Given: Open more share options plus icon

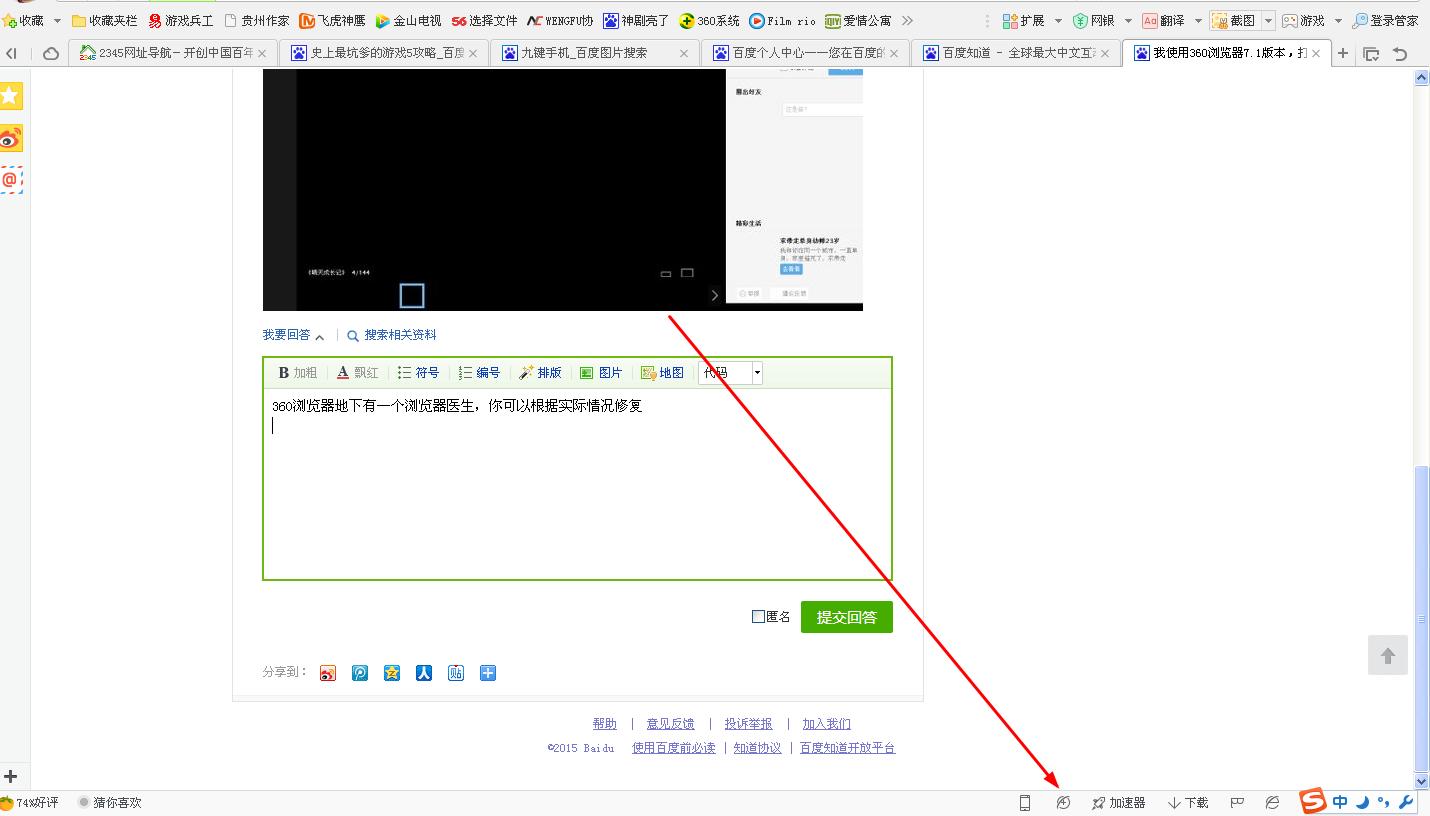Looking at the screenshot, I should [x=488, y=673].
